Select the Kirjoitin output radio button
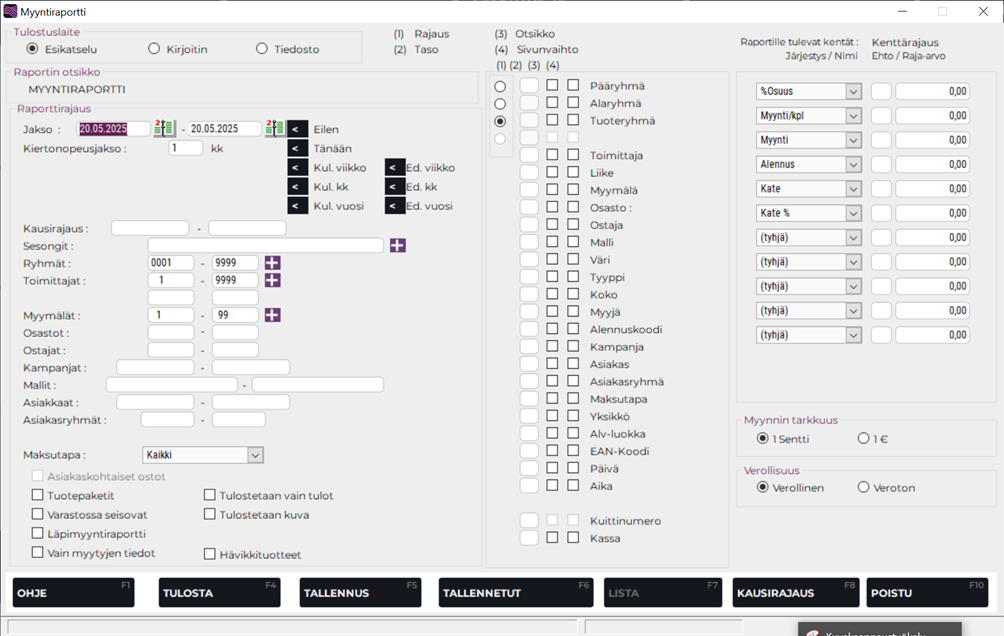Viewport: 1004px width, 636px height. [154, 49]
